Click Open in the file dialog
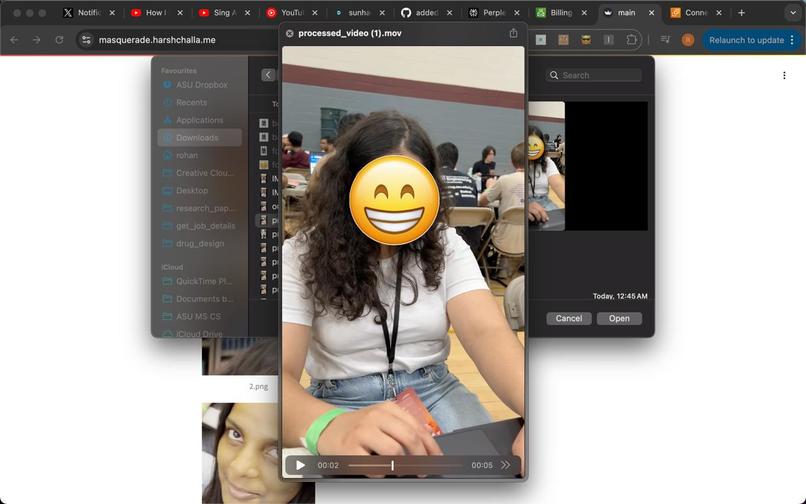The height and width of the screenshot is (504, 806). (619, 318)
